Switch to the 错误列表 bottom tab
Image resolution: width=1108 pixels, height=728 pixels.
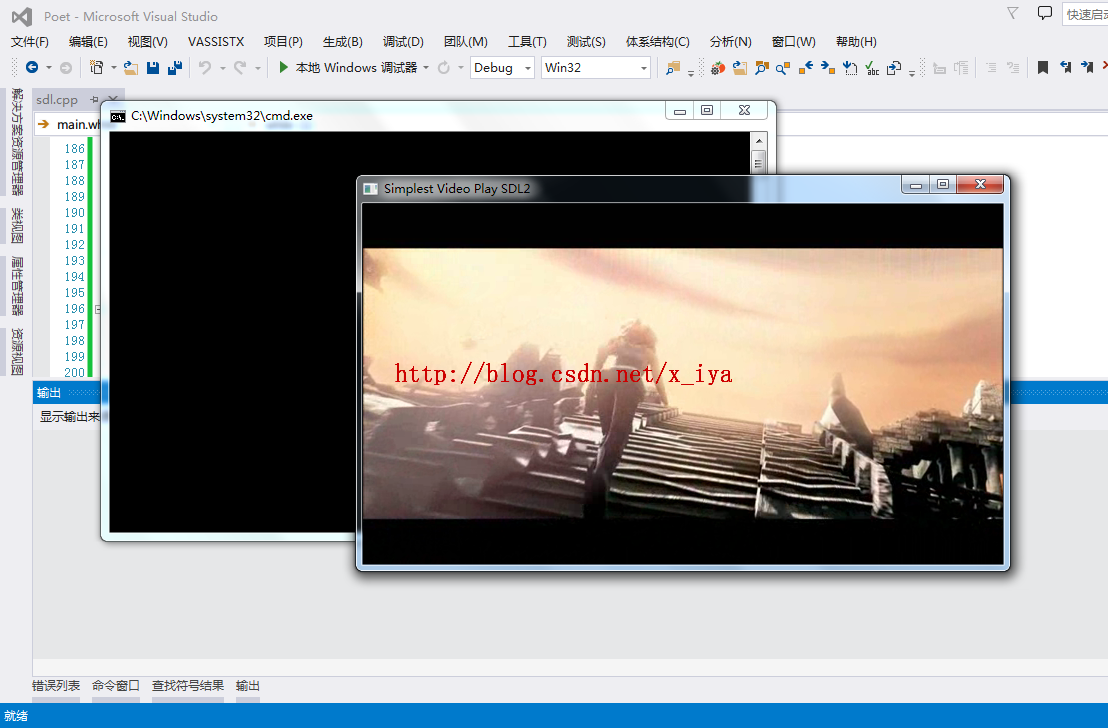click(x=56, y=686)
